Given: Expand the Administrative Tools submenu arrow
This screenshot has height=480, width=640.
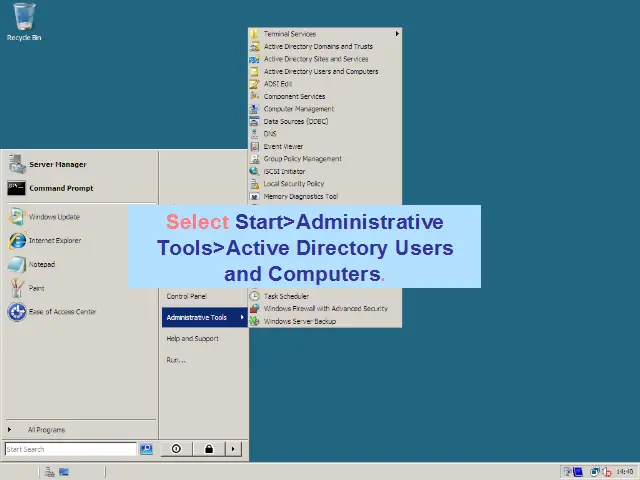Looking at the screenshot, I should [242, 317].
